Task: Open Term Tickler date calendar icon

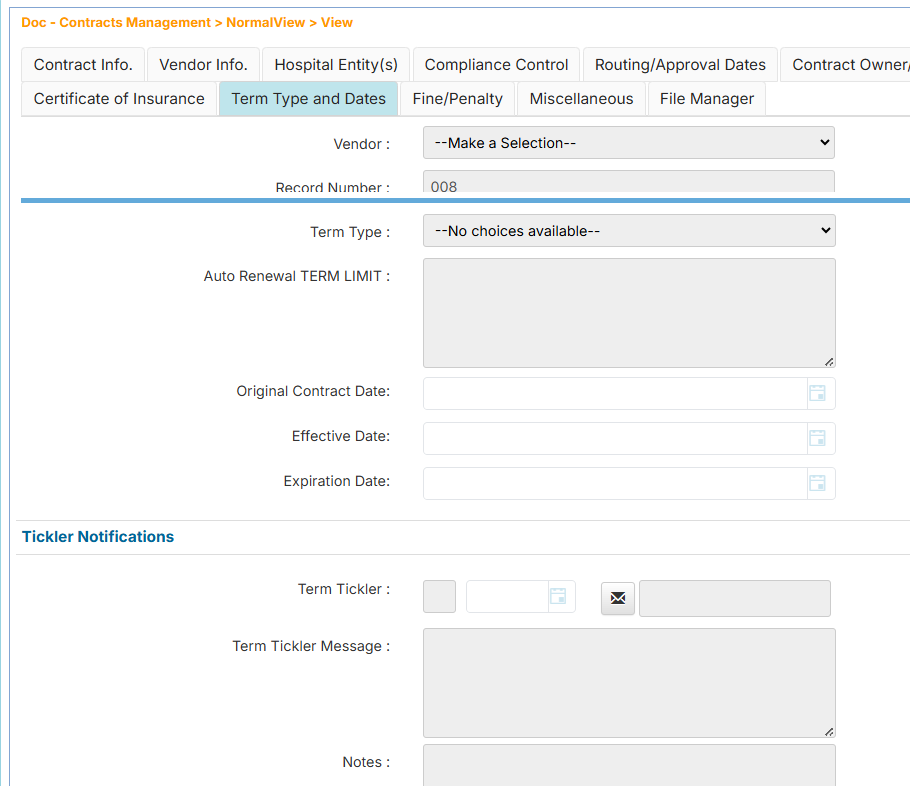Action: tap(558, 597)
